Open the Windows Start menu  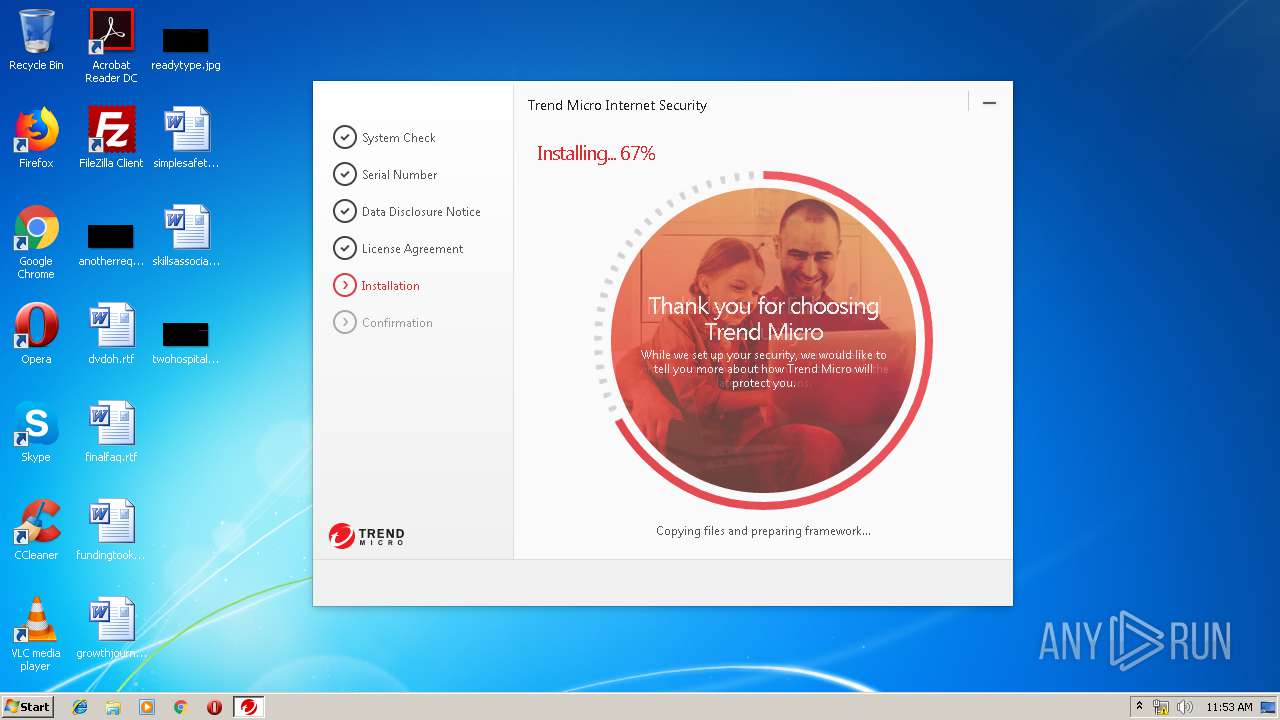(x=28, y=706)
